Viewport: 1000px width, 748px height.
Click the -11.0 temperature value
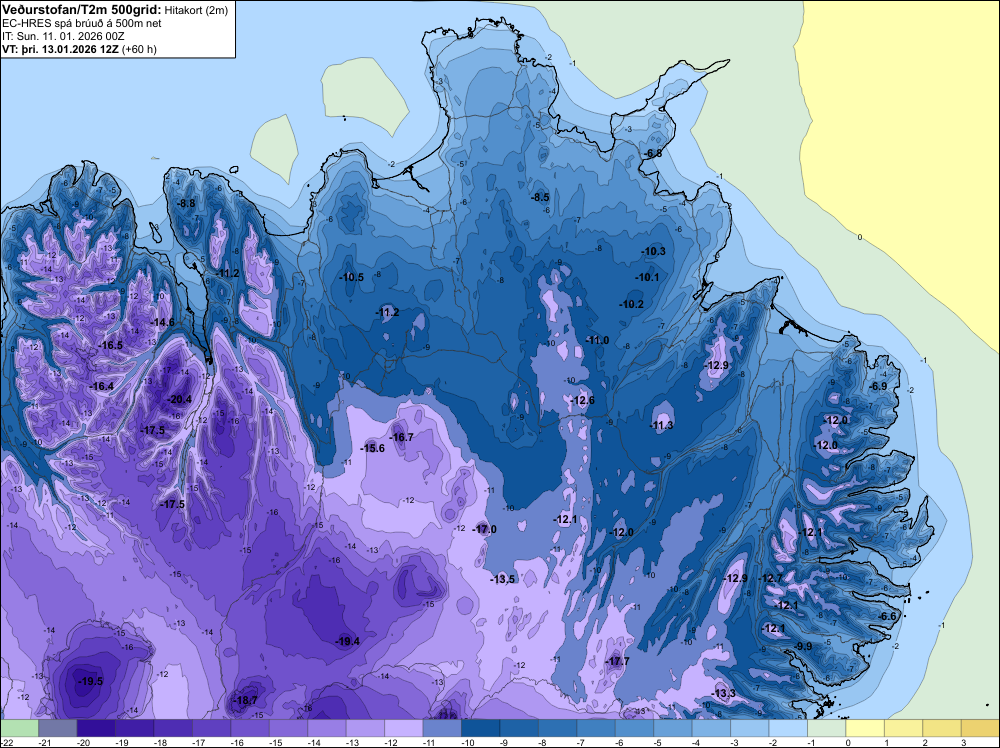(x=597, y=341)
